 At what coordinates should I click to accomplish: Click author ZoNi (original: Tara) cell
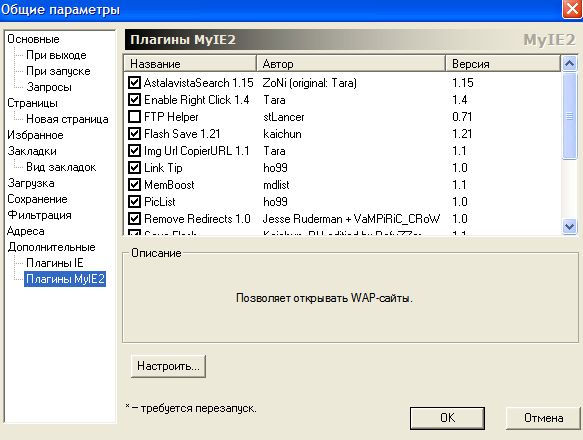pos(310,83)
